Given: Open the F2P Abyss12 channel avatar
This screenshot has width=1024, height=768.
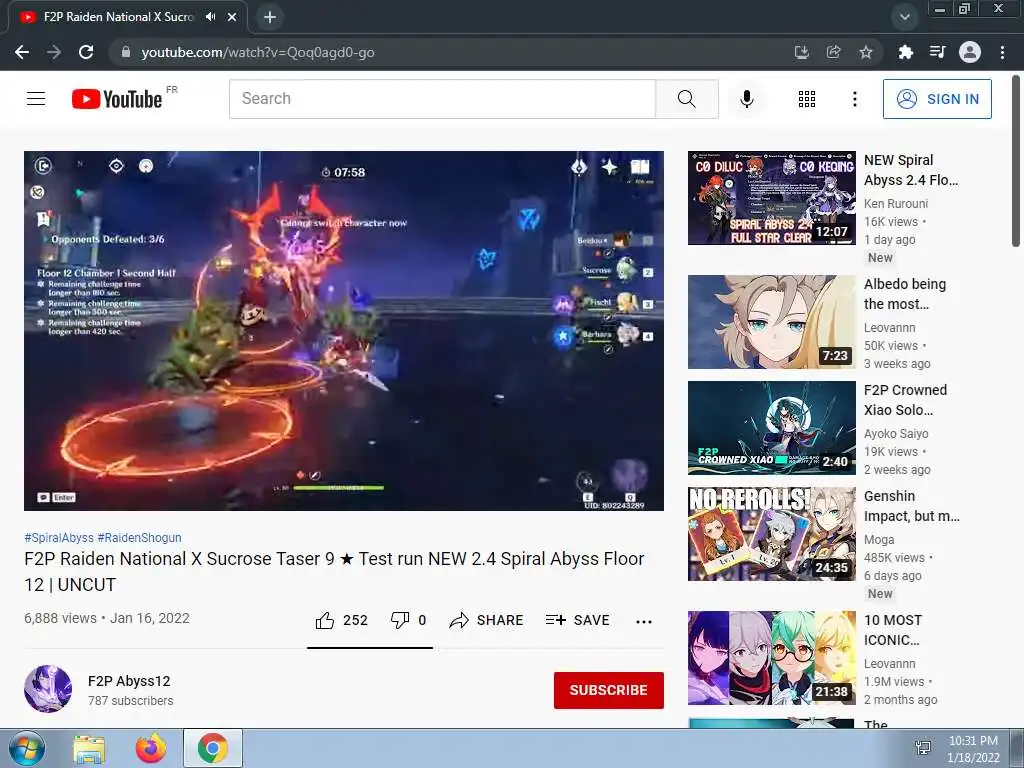Looking at the screenshot, I should 48,689.
